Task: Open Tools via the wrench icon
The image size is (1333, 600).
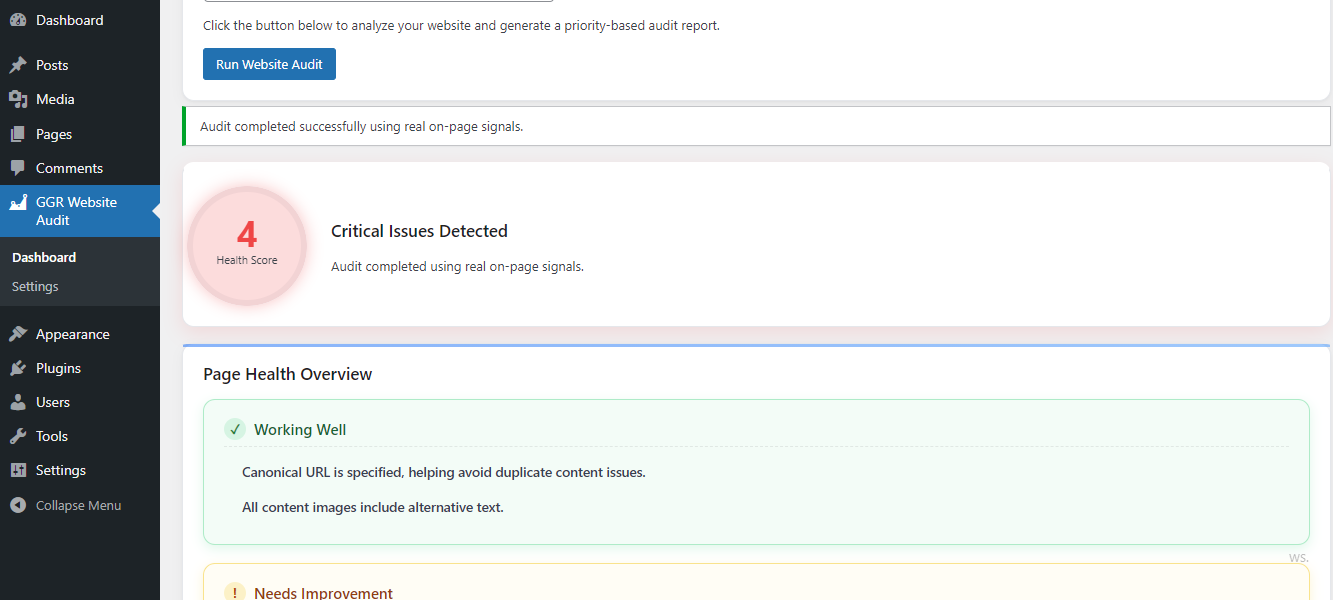Action: (x=18, y=435)
